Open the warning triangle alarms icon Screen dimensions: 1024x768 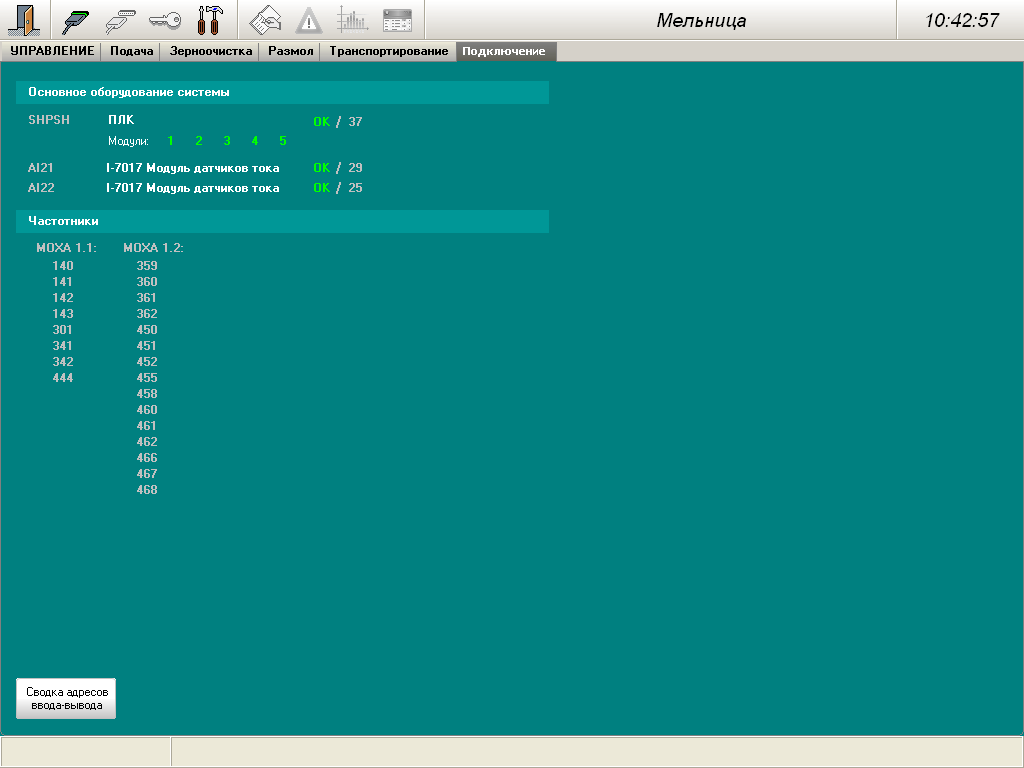click(309, 20)
